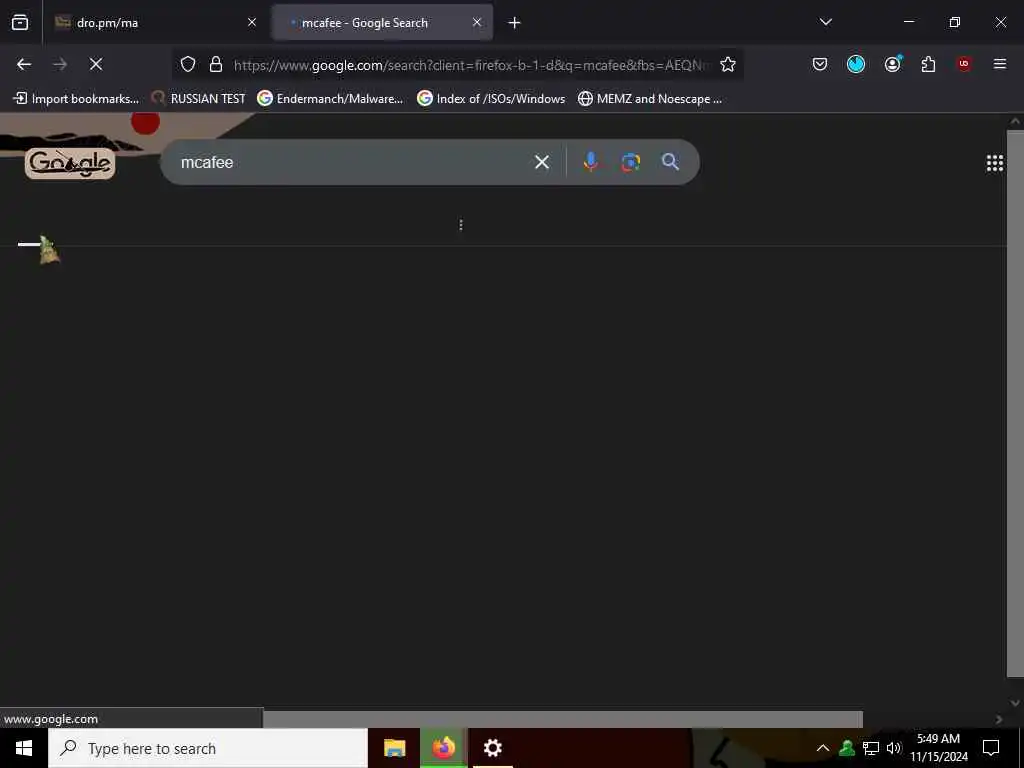This screenshot has height=768, width=1024.
Task: Close the mcafee - Google Search tab
Action: tap(477, 22)
